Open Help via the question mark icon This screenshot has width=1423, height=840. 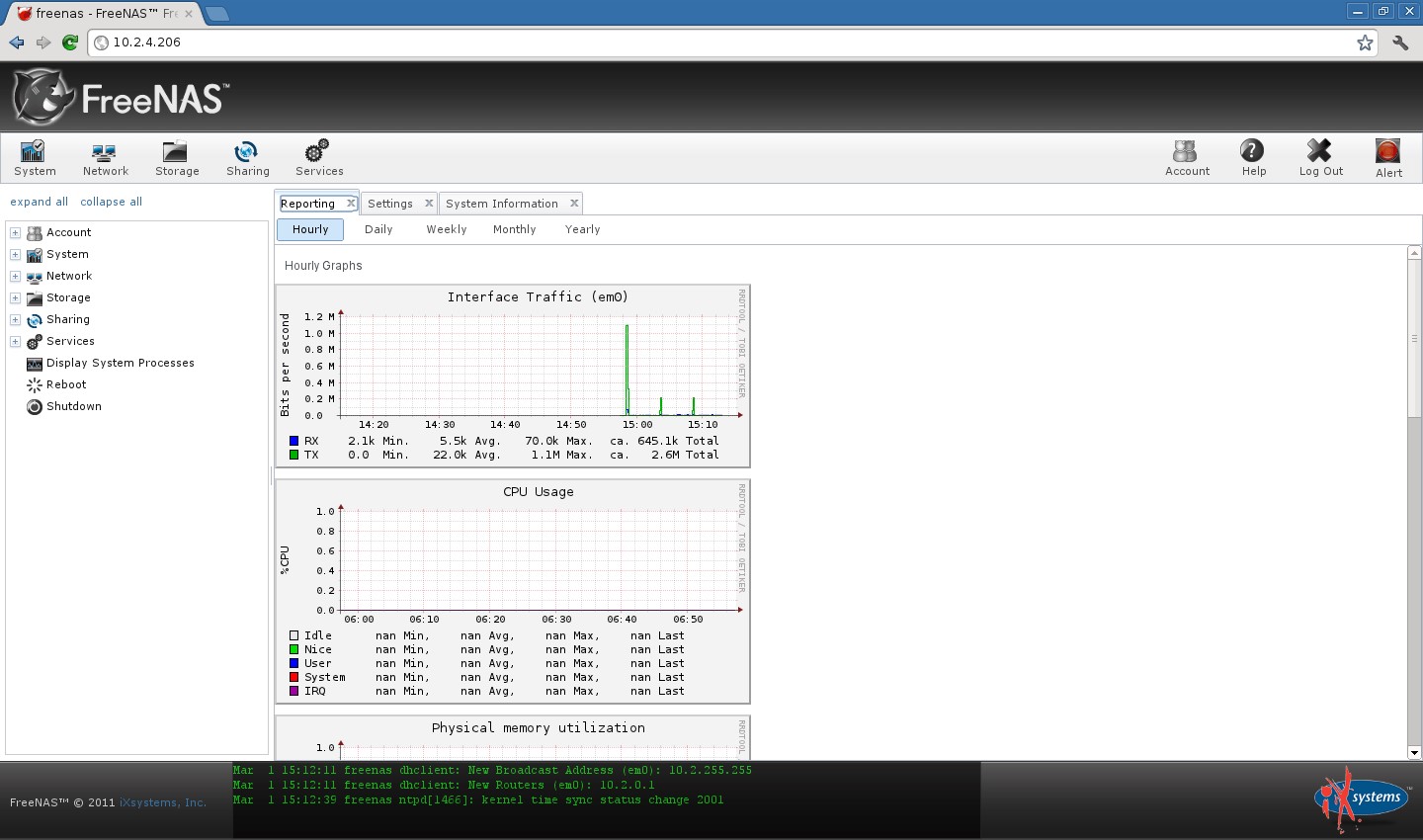point(1253,156)
